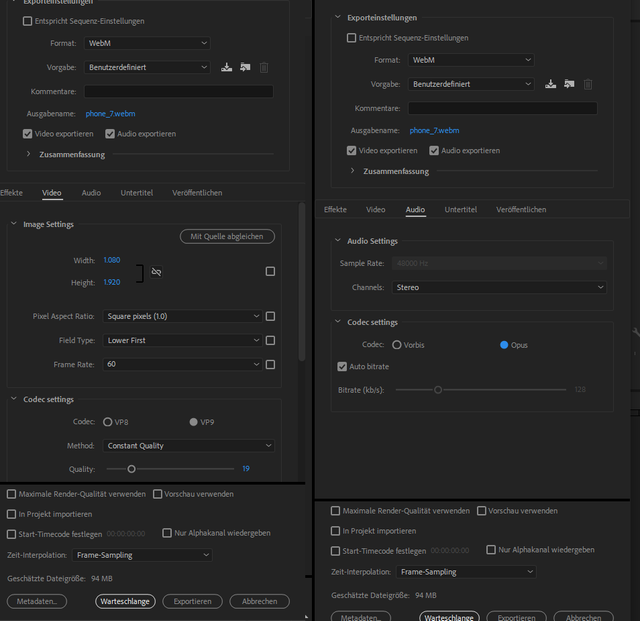Viewport: 640px width, 621px height.
Task: Select the Vorbis audio codec
Action: [397, 345]
